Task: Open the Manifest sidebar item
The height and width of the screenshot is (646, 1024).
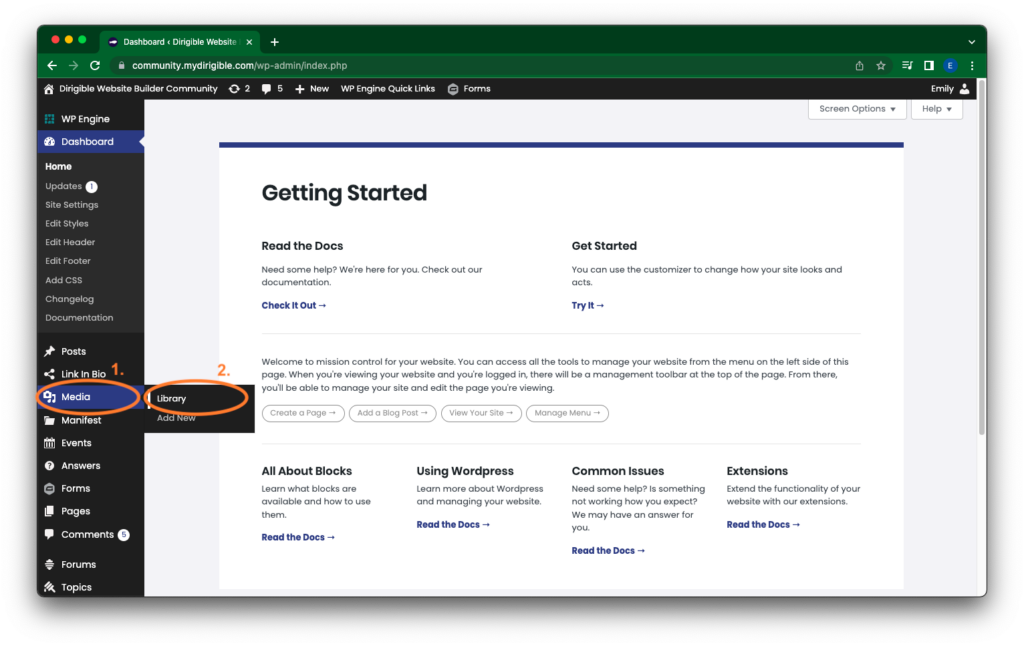Action: click(48, 420)
